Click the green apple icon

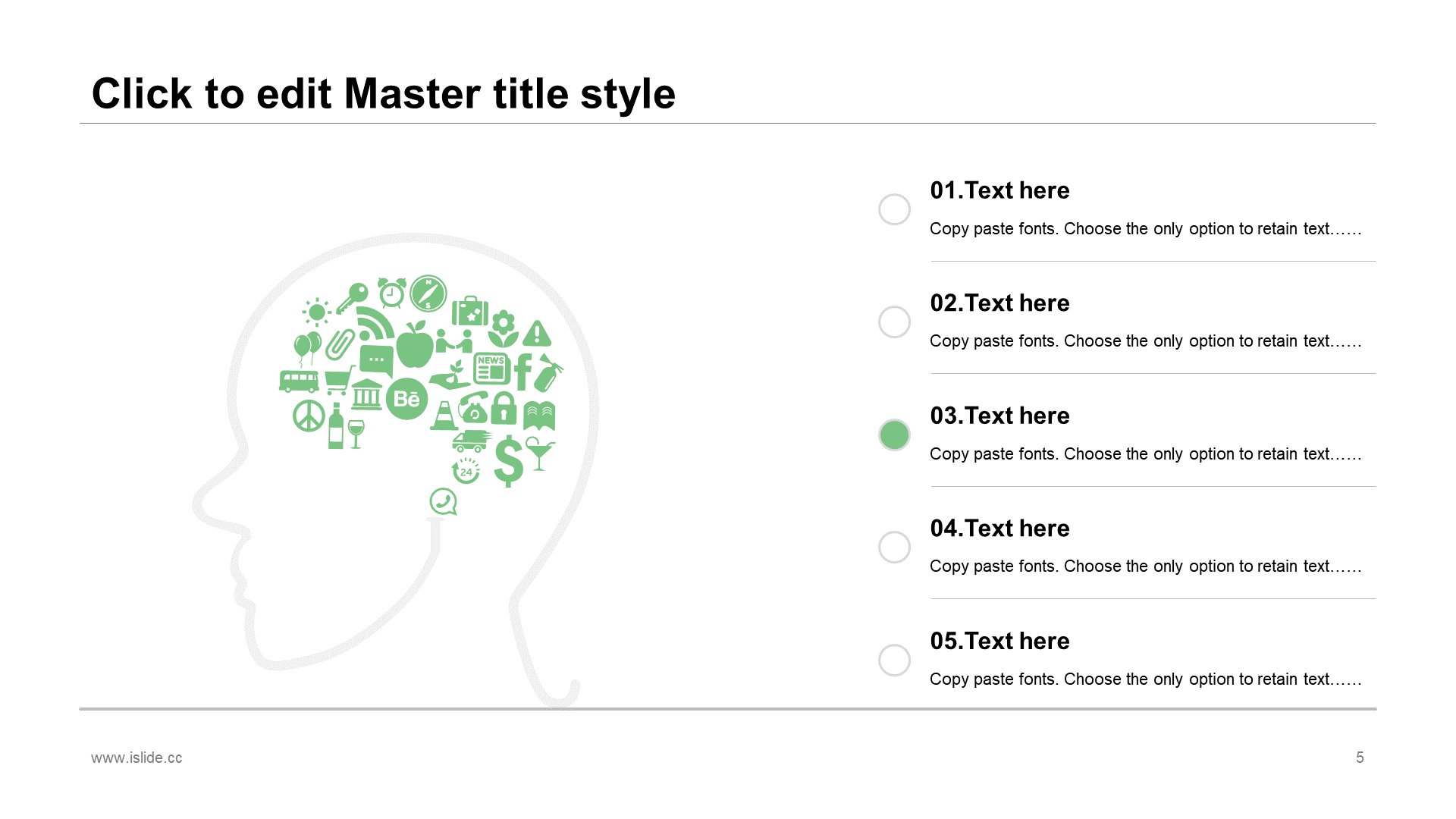pos(415,345)
